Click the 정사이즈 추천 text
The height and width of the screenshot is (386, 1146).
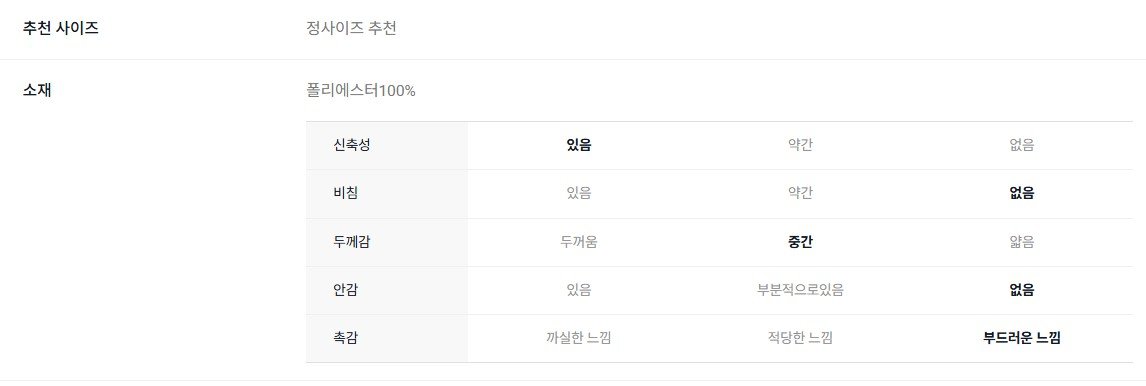[352, 29]
